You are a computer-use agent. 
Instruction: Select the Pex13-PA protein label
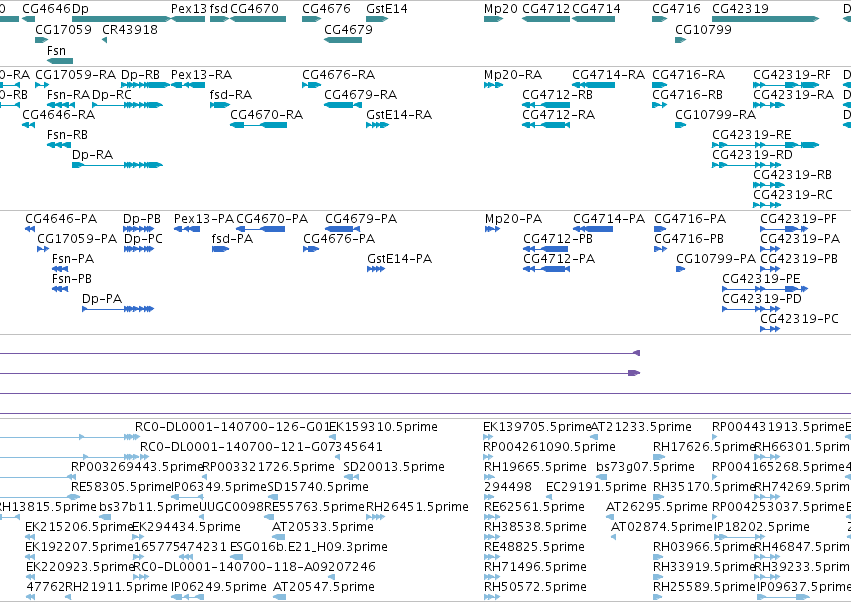coord(204,219)
